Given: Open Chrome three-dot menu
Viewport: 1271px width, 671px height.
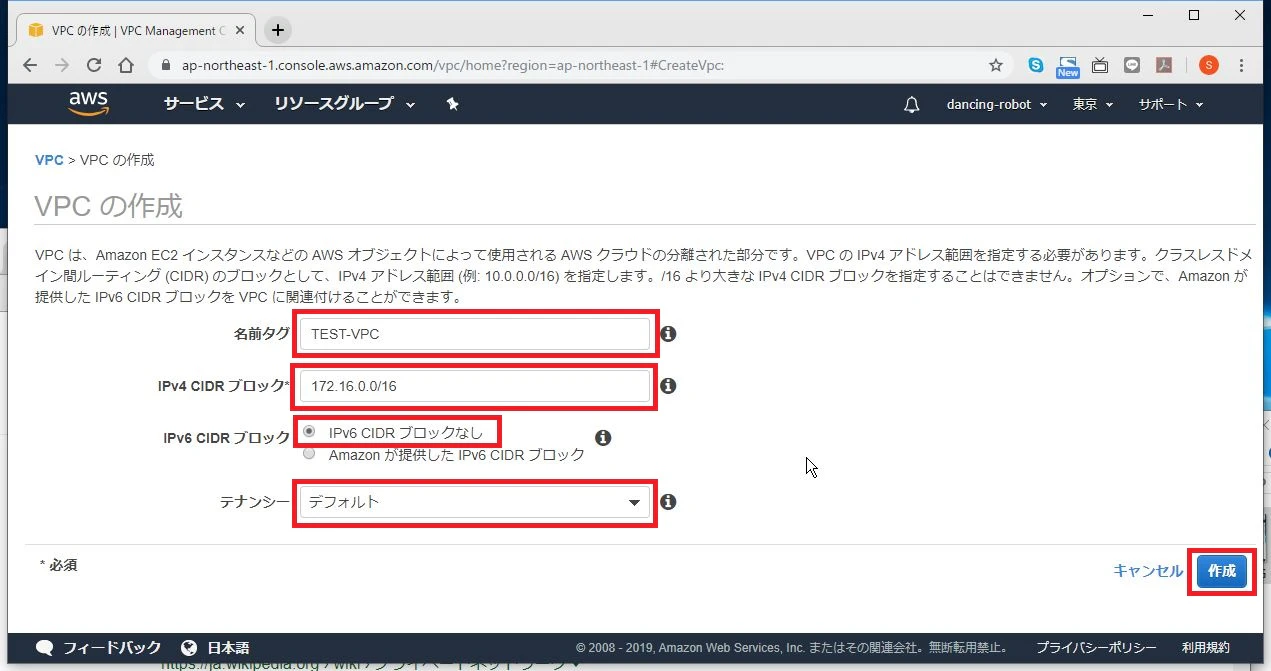Looking at the screenshot, I should 1242,65.
